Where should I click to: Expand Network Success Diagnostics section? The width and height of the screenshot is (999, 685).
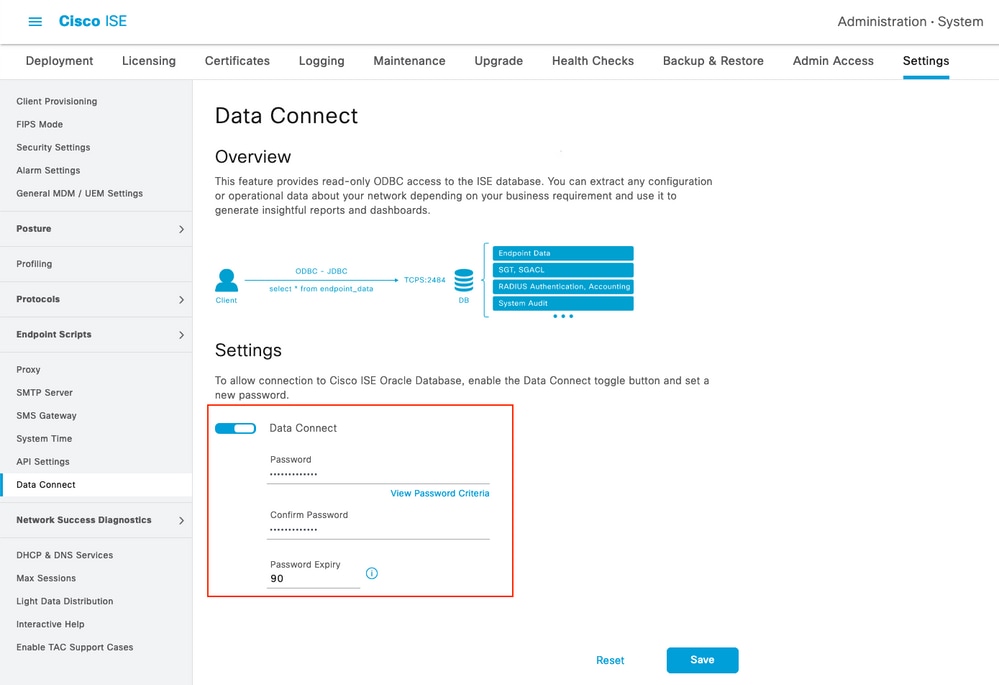click(x=96, y=520)
